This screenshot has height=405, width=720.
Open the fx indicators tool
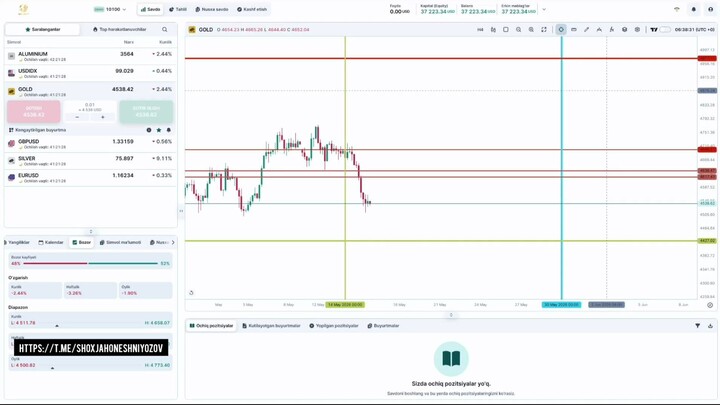[612, 29]
